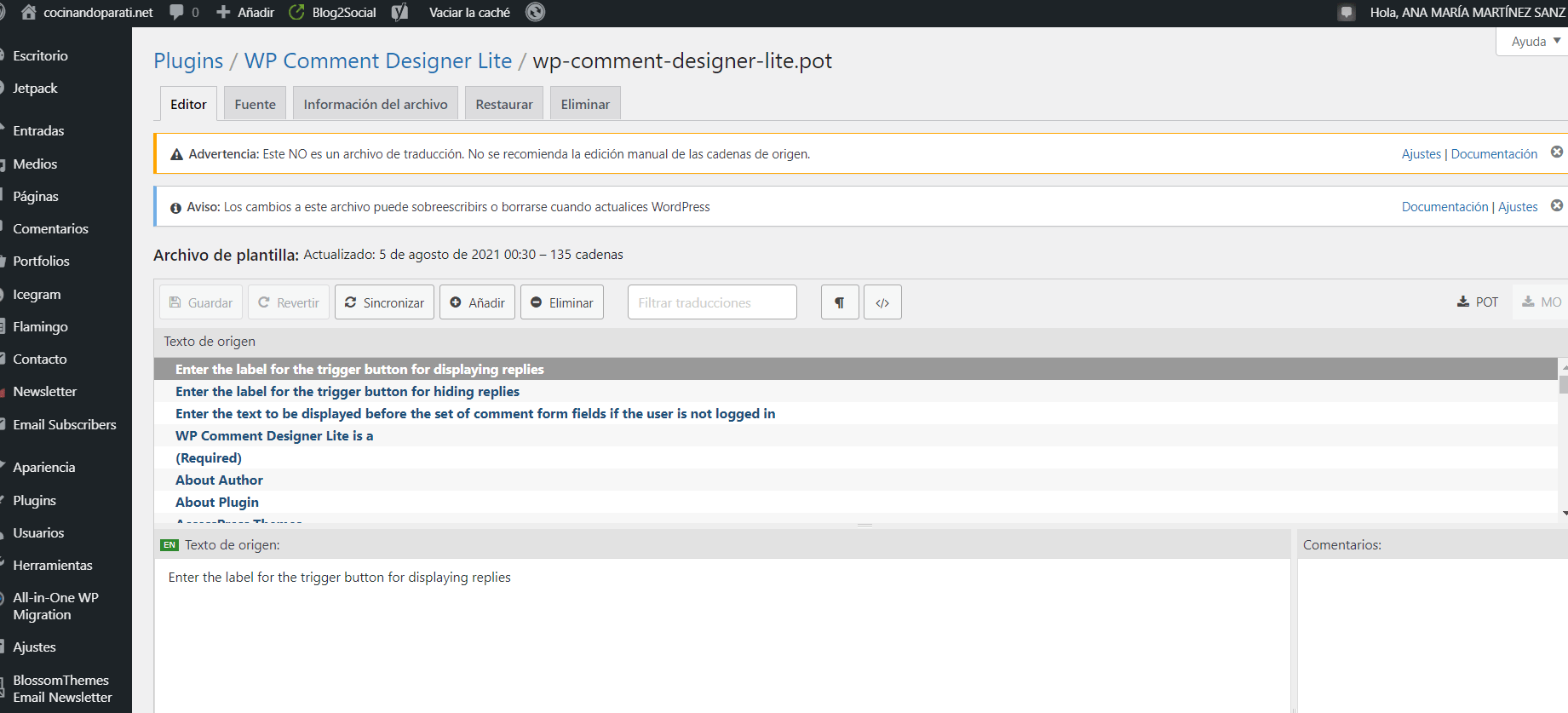Open Documentación link in Aviso notice
Image resolution: width=1568 pixels, height=713 pixels.
(x=1445, y=207)
